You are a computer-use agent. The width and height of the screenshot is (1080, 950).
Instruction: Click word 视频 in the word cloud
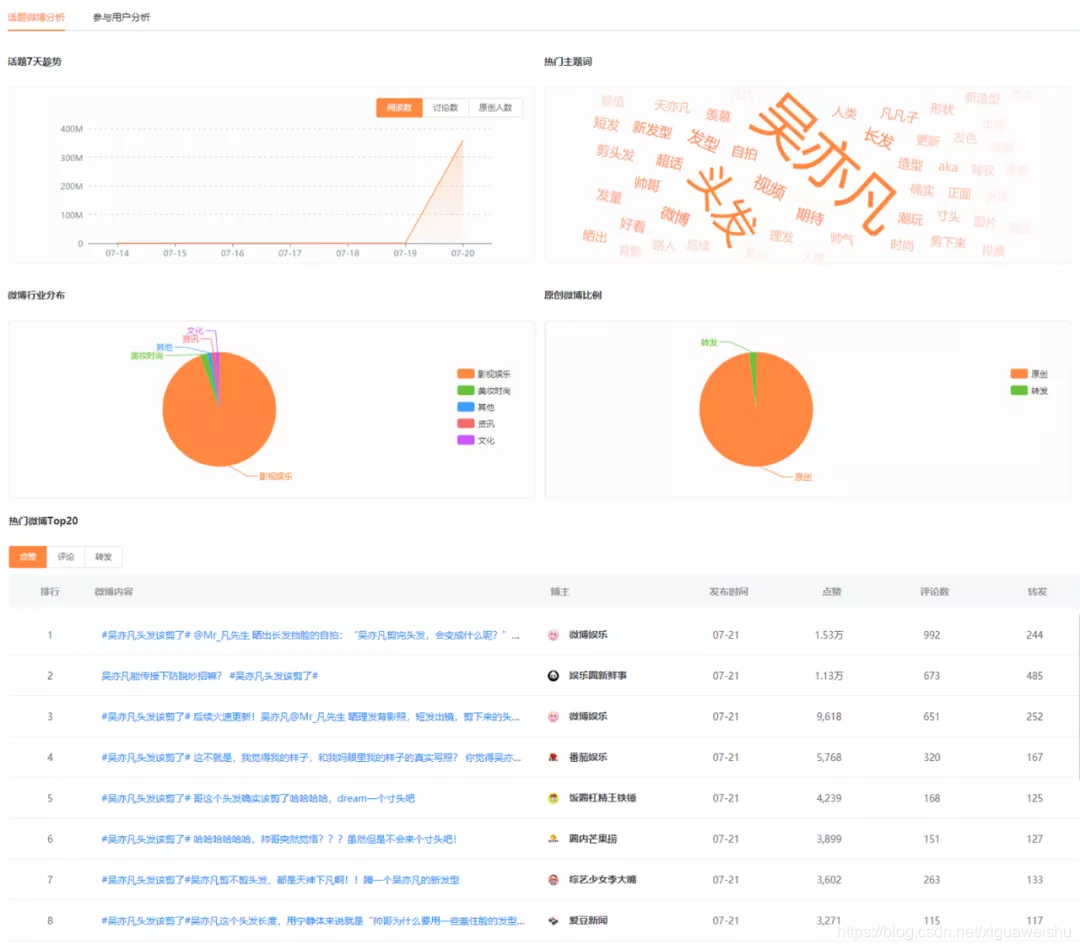click(x=769, y=187)
